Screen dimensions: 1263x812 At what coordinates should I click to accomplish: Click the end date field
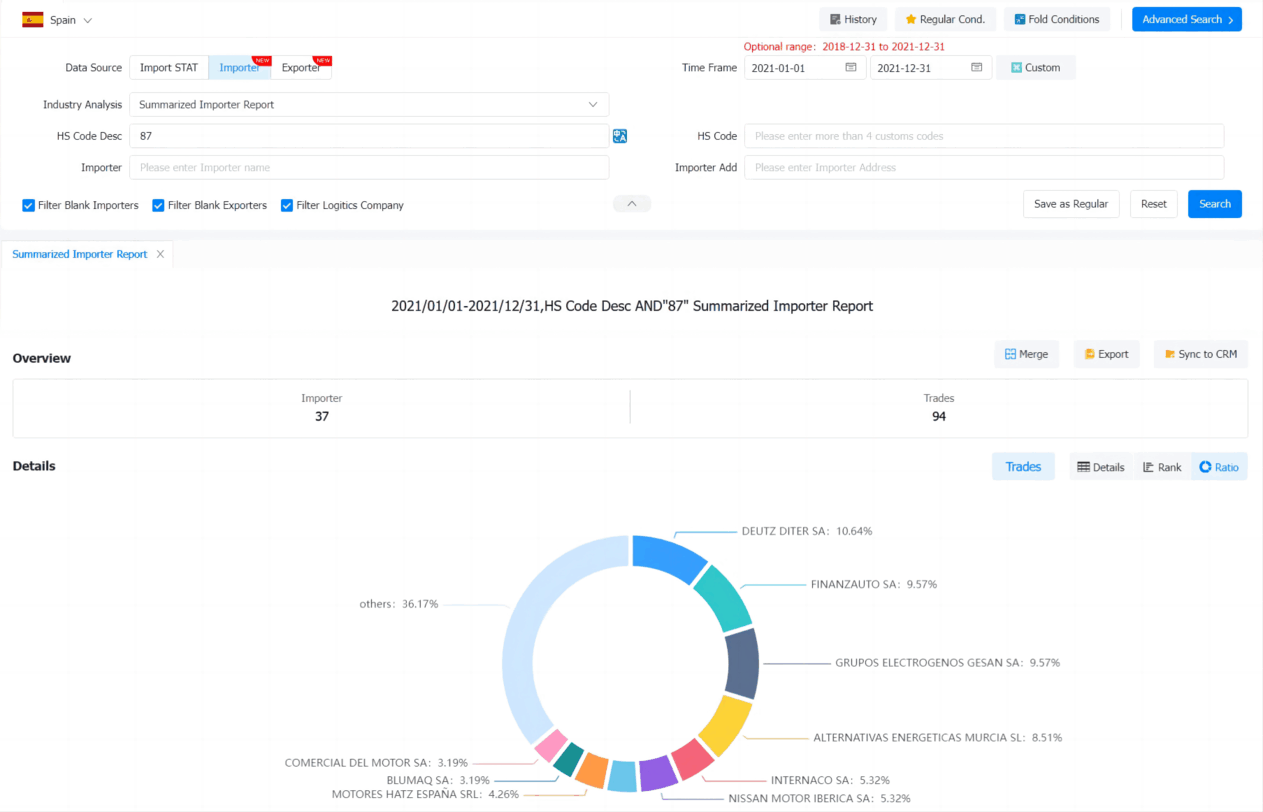coord(931,68)
